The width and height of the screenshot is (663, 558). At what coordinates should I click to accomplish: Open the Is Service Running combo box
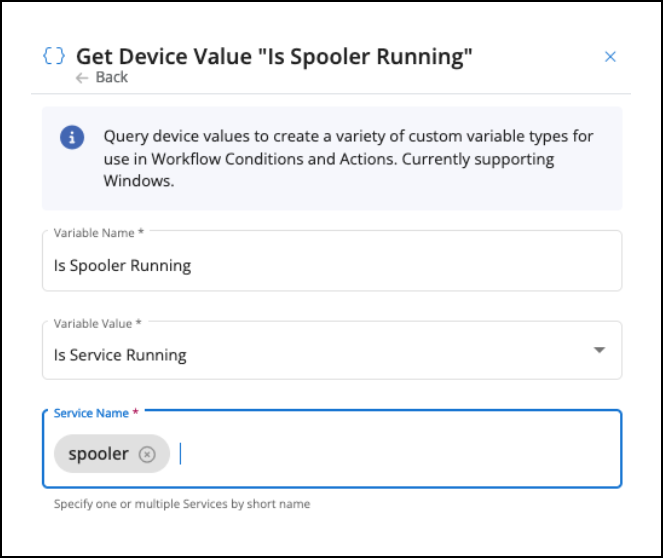pyautogui.click(x=332, y=350)
